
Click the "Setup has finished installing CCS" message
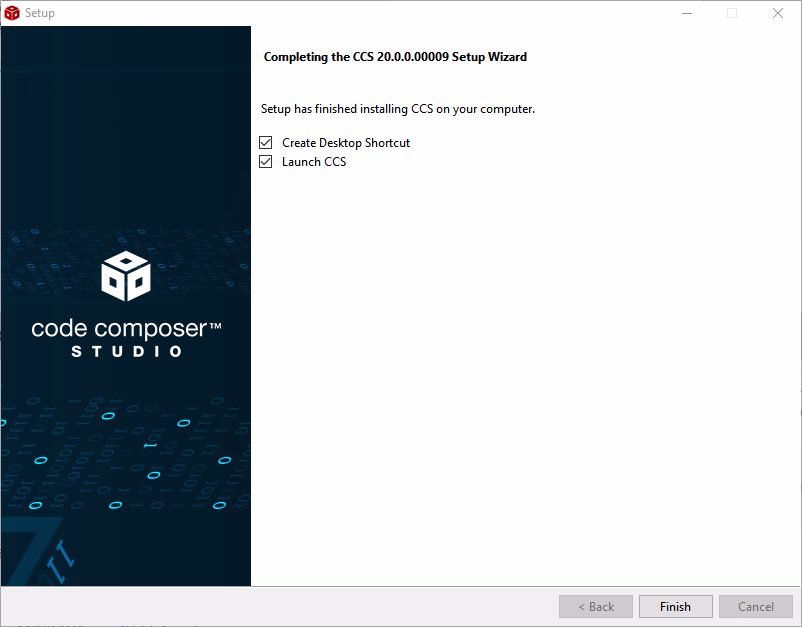[x=398, y=109]
